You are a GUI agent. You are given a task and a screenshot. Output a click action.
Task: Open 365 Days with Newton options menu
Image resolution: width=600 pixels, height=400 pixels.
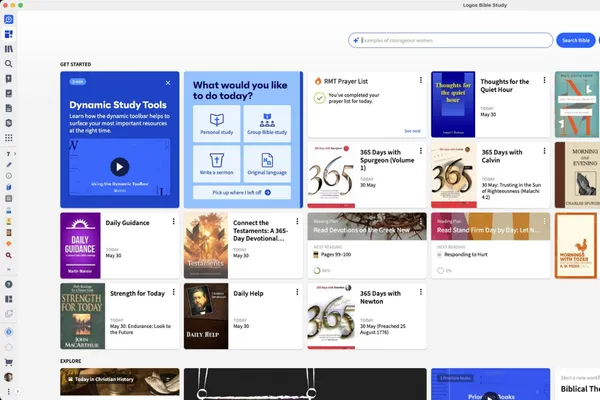point(421,292)
